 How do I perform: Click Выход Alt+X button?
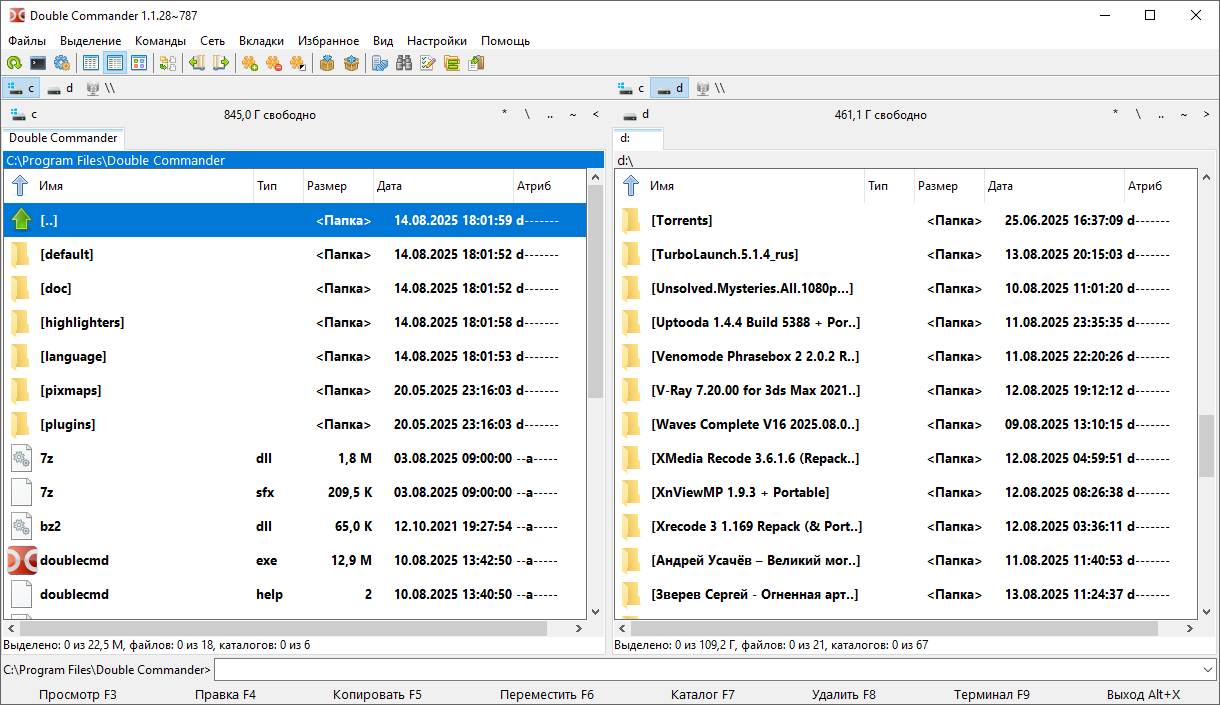point(1143,694)
